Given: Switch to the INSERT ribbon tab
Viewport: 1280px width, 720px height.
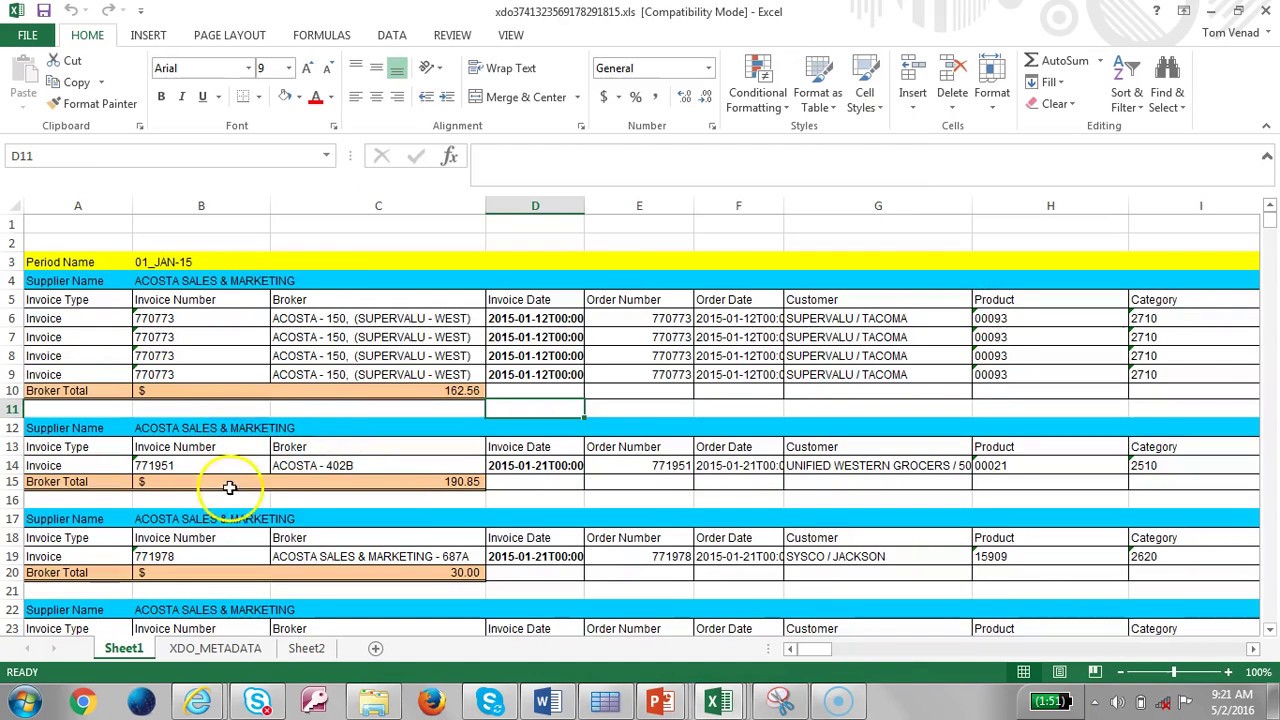Looking at the screenshot, I should tap(148, 35).
